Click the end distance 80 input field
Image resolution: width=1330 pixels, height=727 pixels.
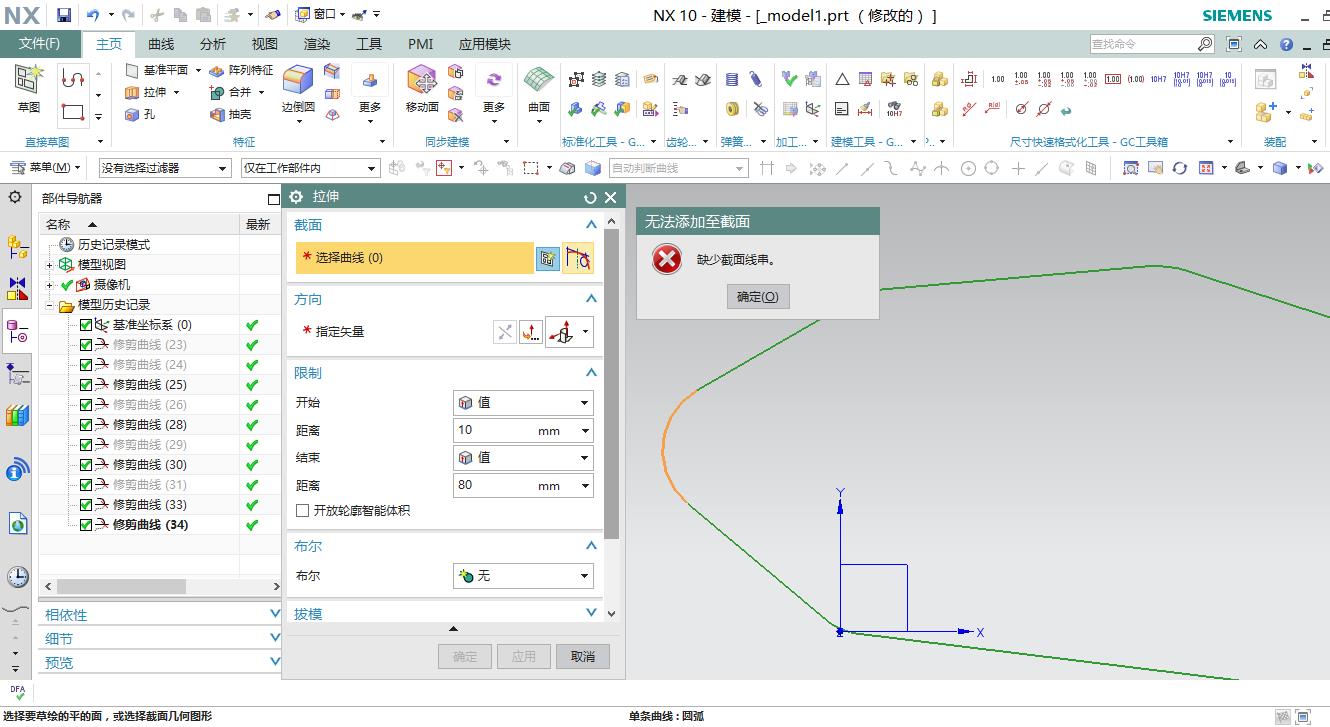(523, 486)
